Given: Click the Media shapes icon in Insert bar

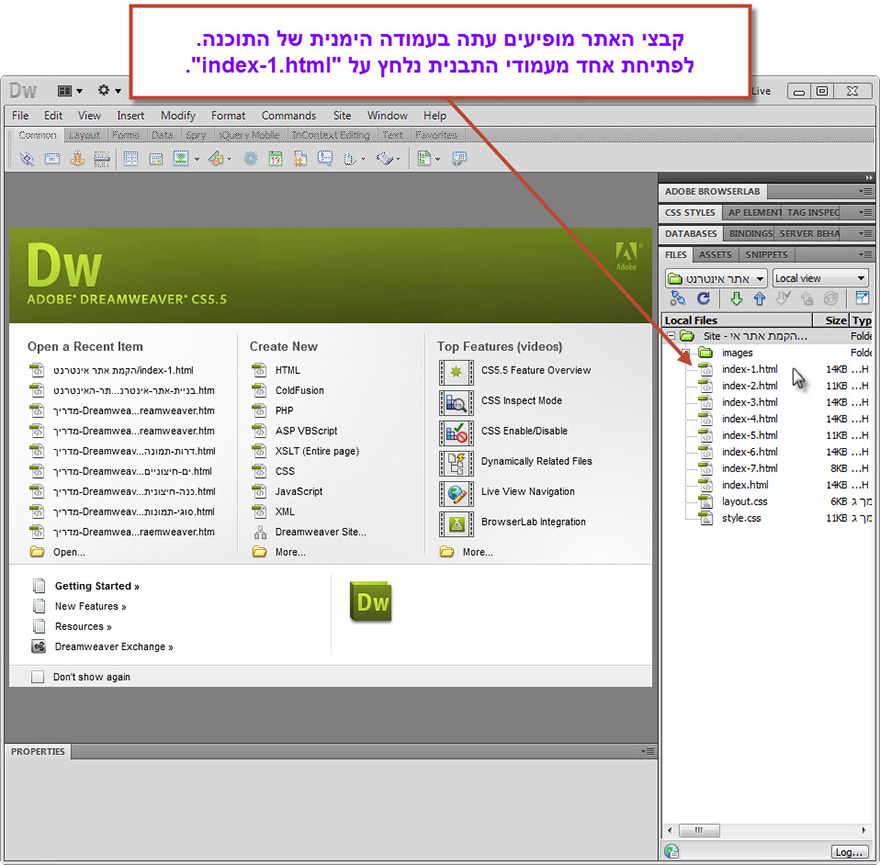Looking at the screenshot, I should tap(217, 159).
